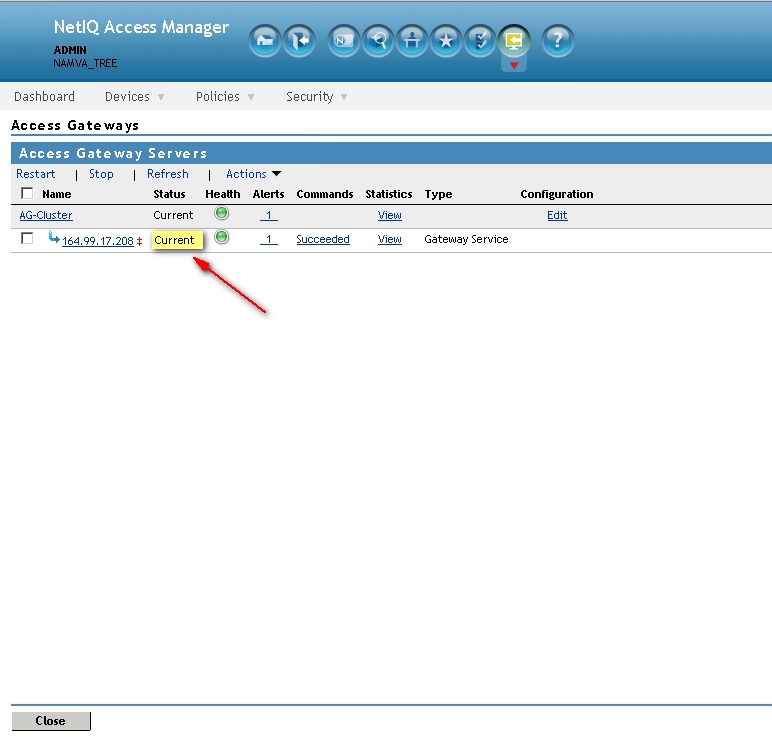Click the Statistics column header
Screen dimensions: 772x753
coord(389,194)
